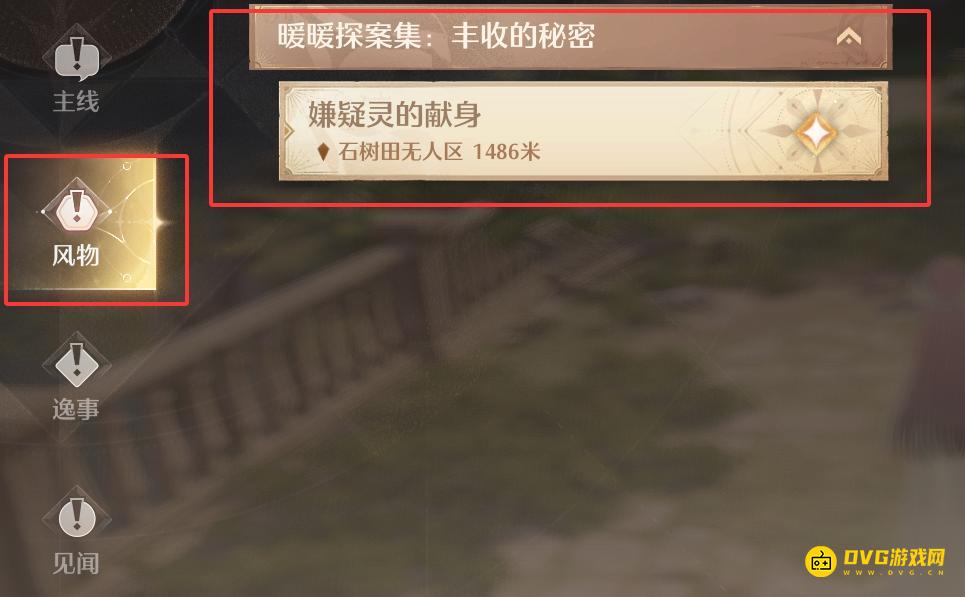Screen dimensions: 965x597
Task: Switch to the 主线 tab label
Action: (x=76, y=102)
